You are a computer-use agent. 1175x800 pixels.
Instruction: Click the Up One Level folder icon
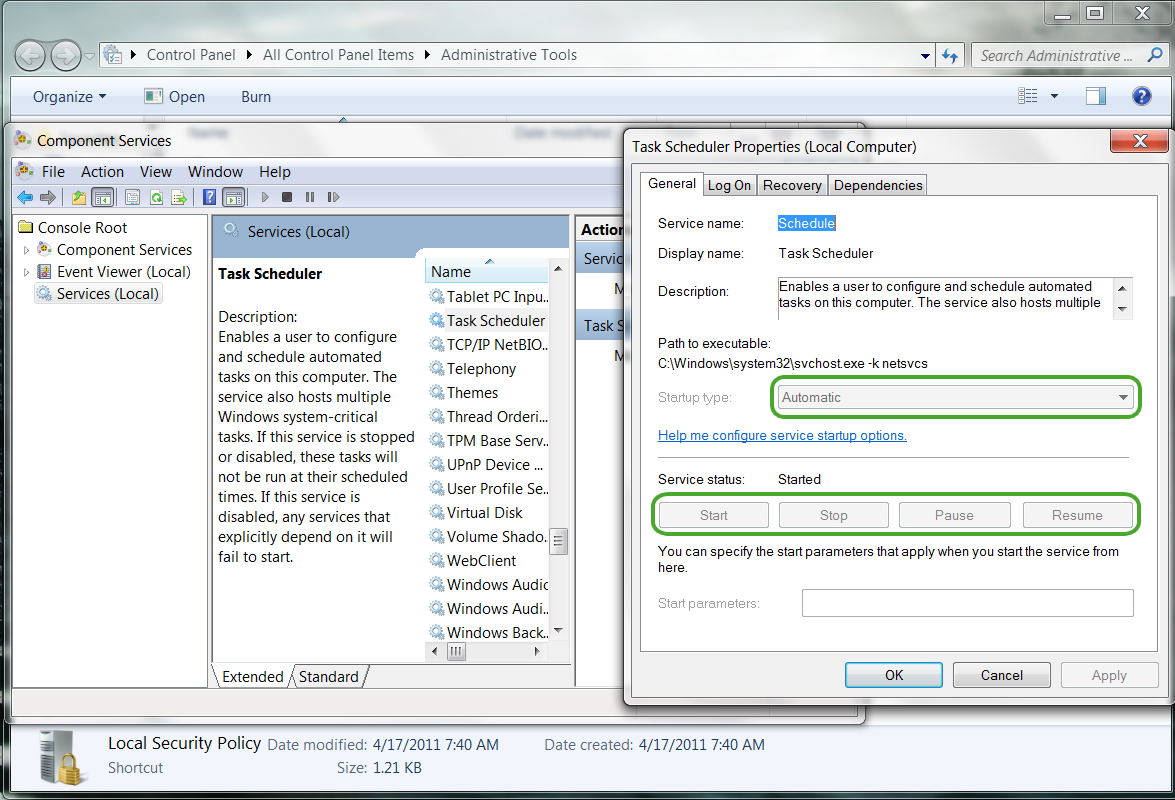79,198
